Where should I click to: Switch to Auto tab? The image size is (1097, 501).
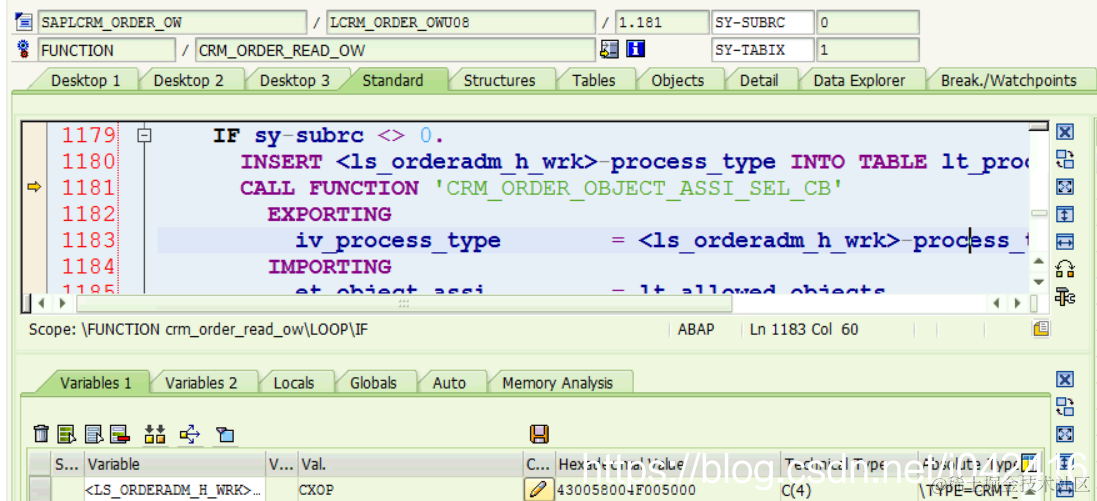click(x=449, y=383)
